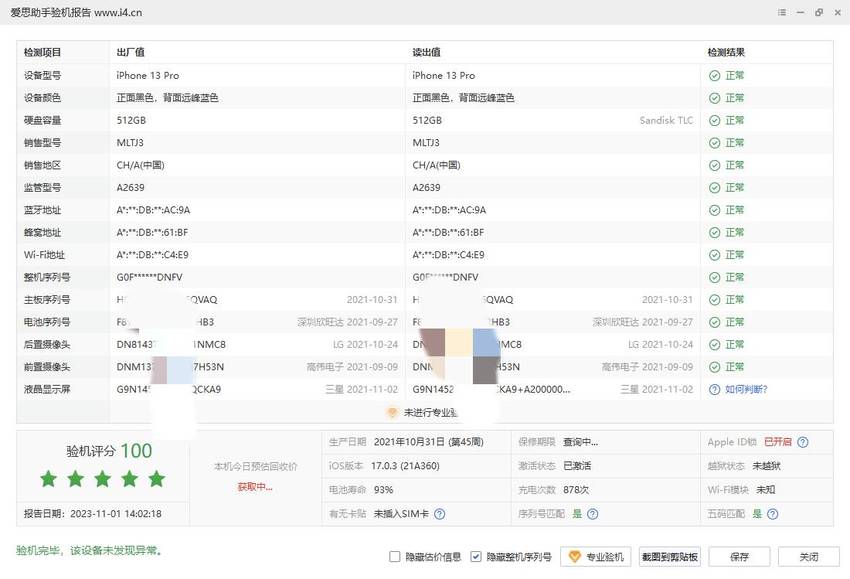Click the question icon in 液晶显示屏 result

pyautogui.click(x=714, y=389)
